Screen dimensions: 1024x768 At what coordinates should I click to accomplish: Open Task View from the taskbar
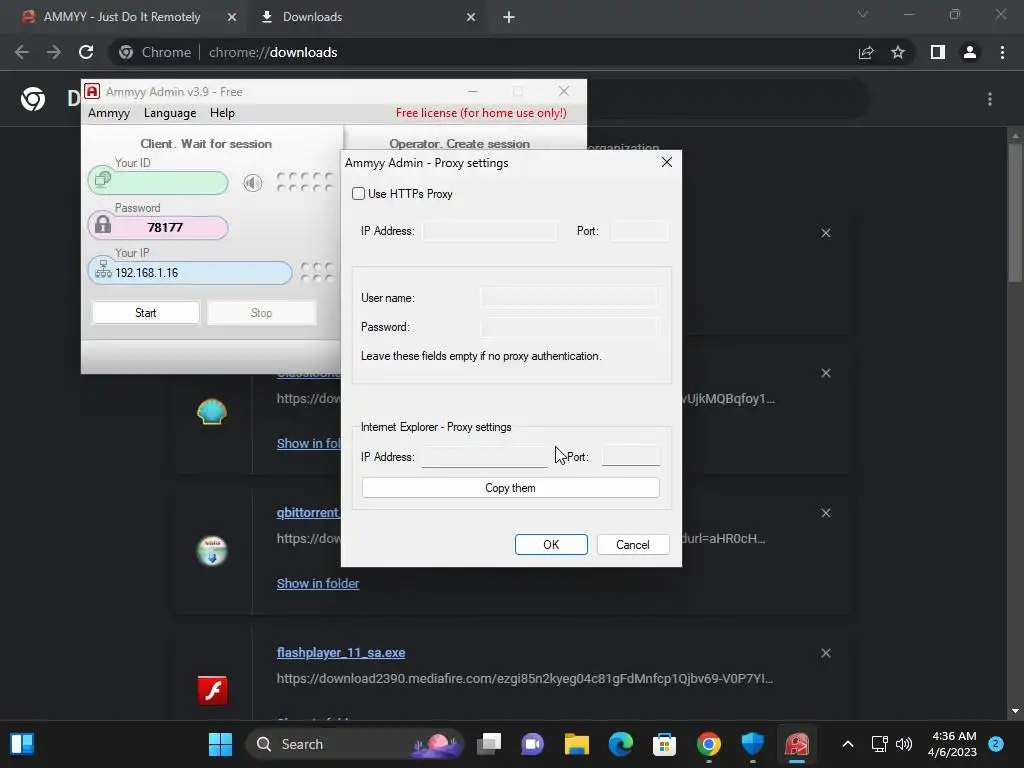point(488,744)
